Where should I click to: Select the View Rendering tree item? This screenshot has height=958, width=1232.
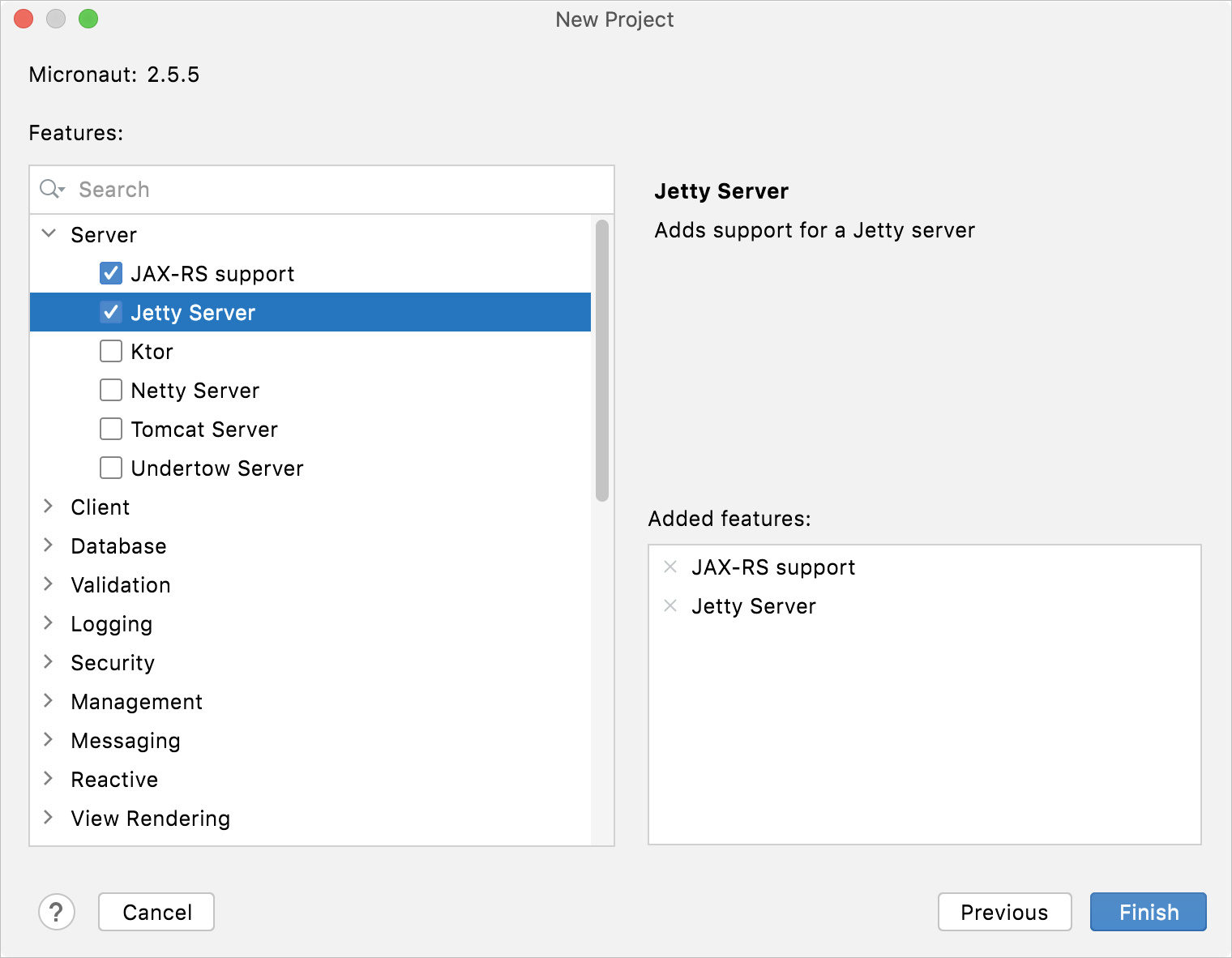pos(151,819)
